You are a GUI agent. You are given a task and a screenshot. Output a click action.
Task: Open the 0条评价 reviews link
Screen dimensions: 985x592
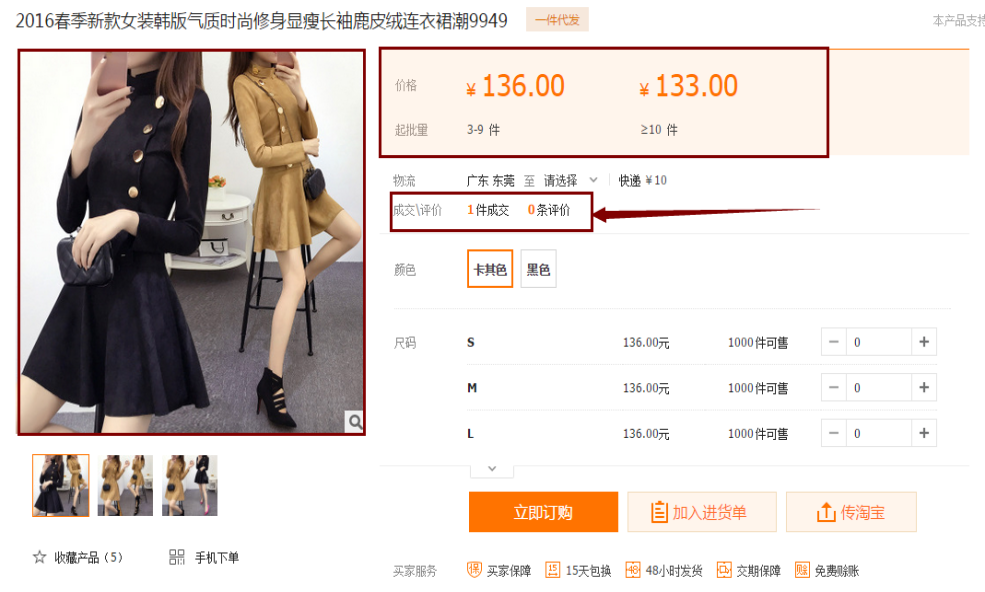[x=549, y=210]
